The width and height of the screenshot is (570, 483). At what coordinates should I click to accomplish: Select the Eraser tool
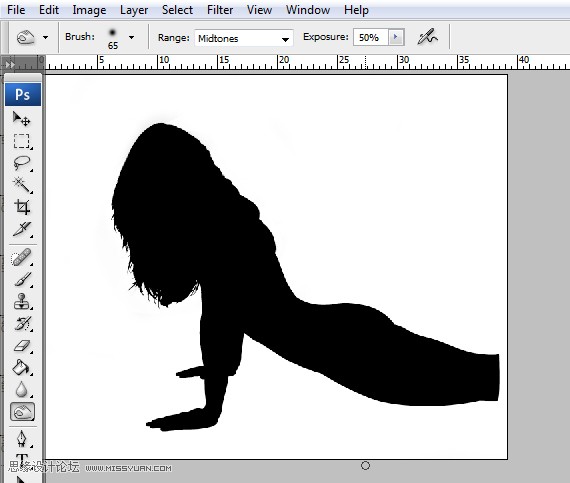pyautogui.click(x=21, y=345)
